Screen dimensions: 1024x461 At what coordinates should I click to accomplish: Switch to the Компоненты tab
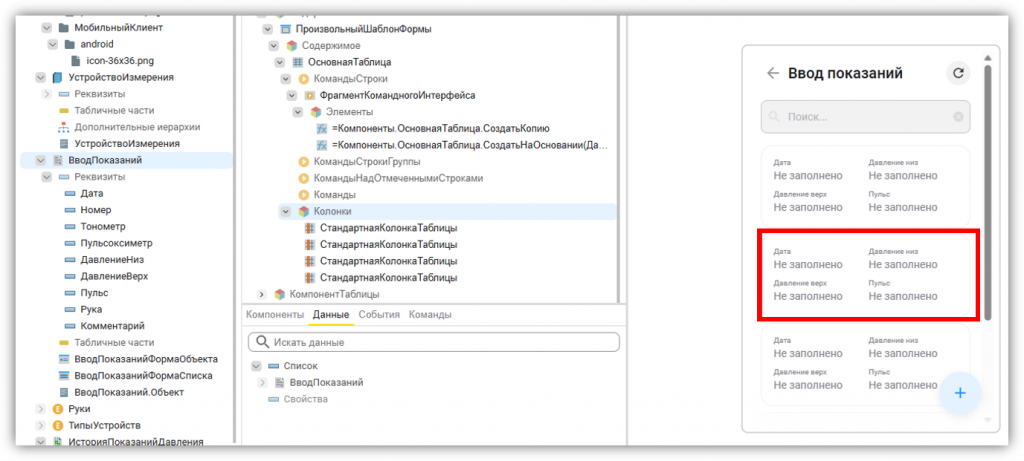275,315
